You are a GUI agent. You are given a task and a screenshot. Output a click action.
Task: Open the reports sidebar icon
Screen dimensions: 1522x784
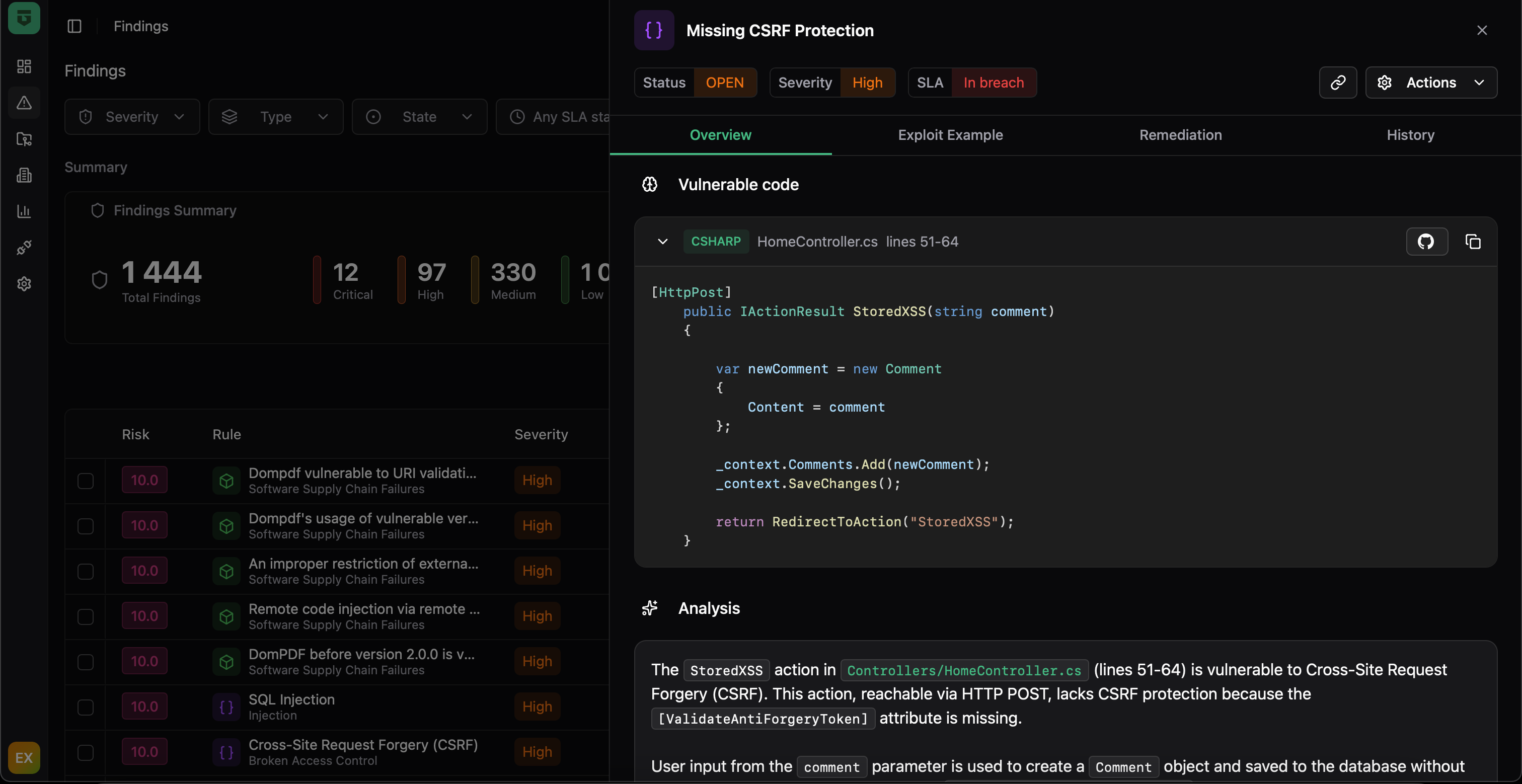24,175
